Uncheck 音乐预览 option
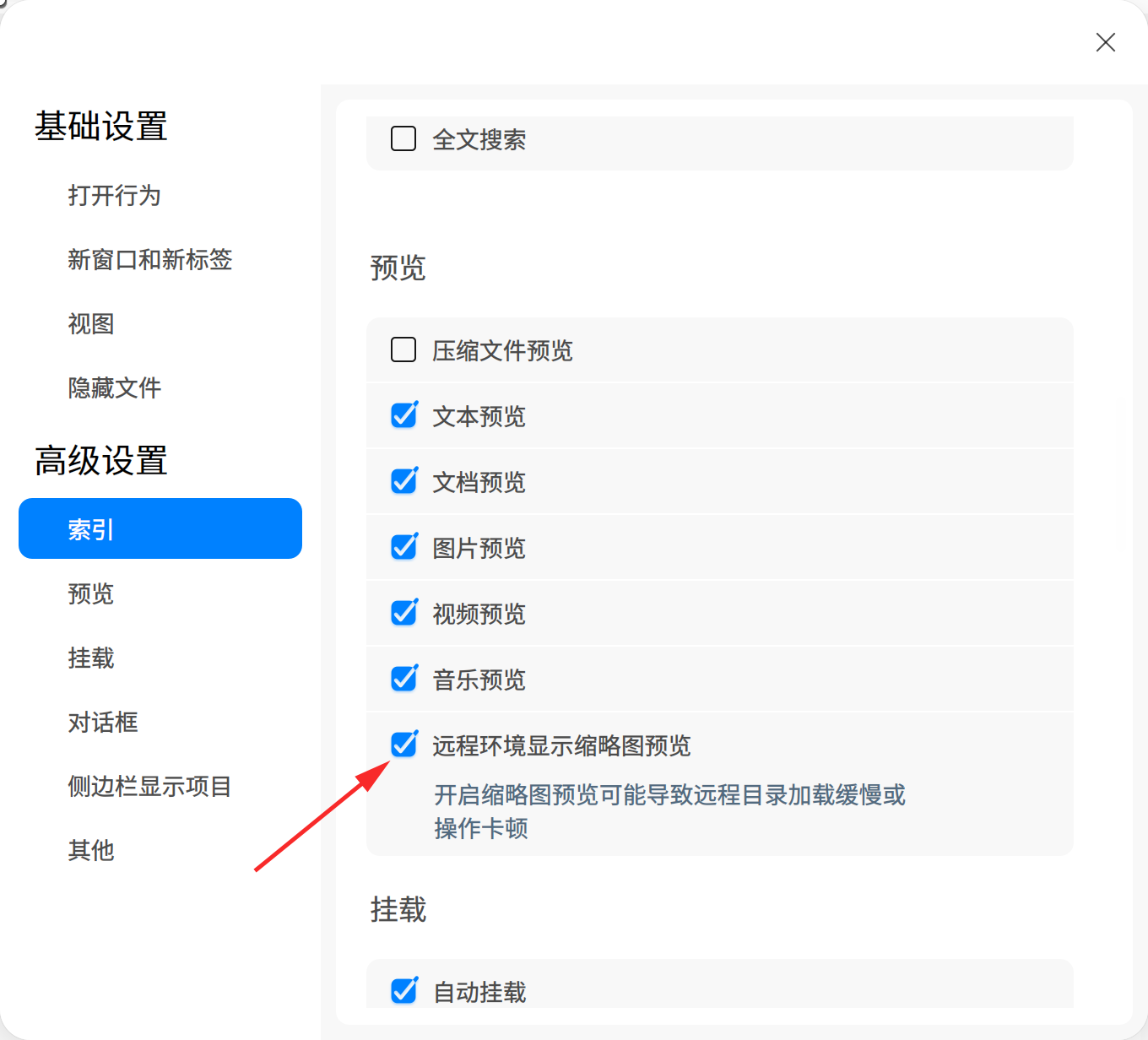Viewport: 1148px width, 1040px height. pos(403,679)
